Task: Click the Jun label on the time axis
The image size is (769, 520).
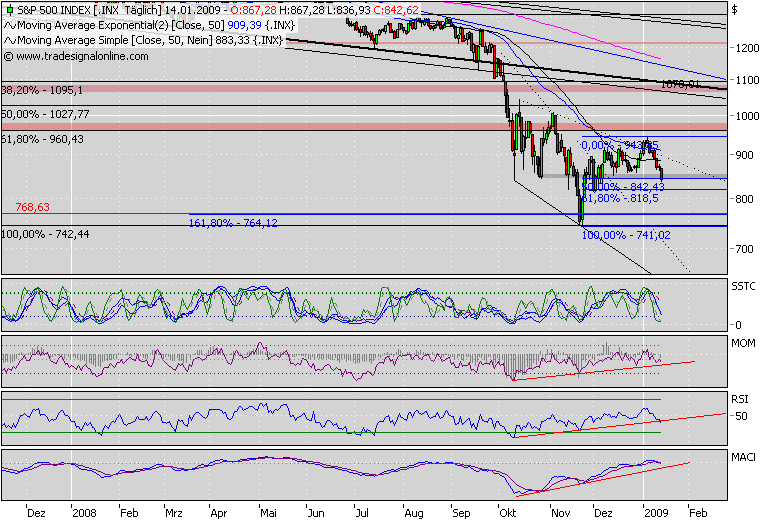Action: click(x=316, y=513)
